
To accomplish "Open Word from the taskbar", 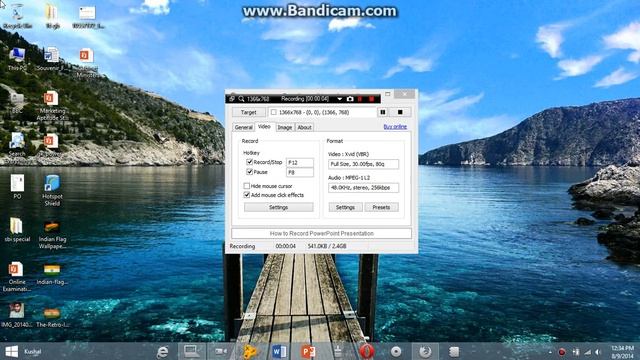I will [279, 351].
